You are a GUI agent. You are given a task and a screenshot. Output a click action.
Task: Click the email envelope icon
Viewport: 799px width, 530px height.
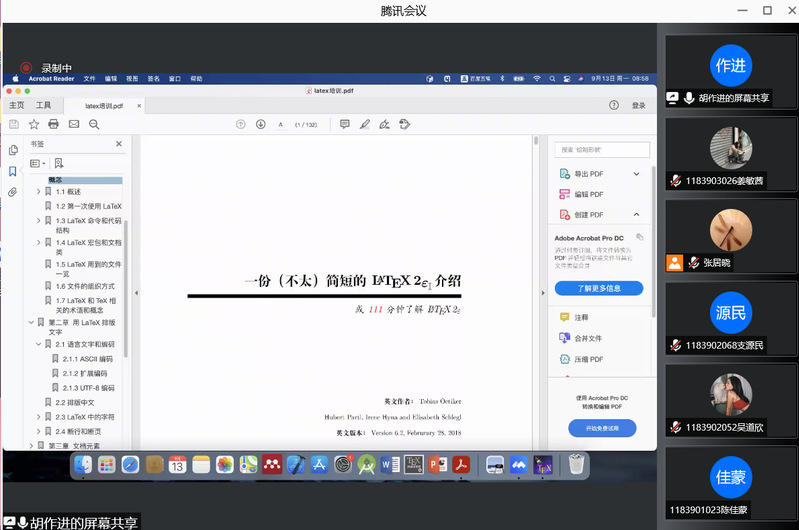(x=73, y=124)
